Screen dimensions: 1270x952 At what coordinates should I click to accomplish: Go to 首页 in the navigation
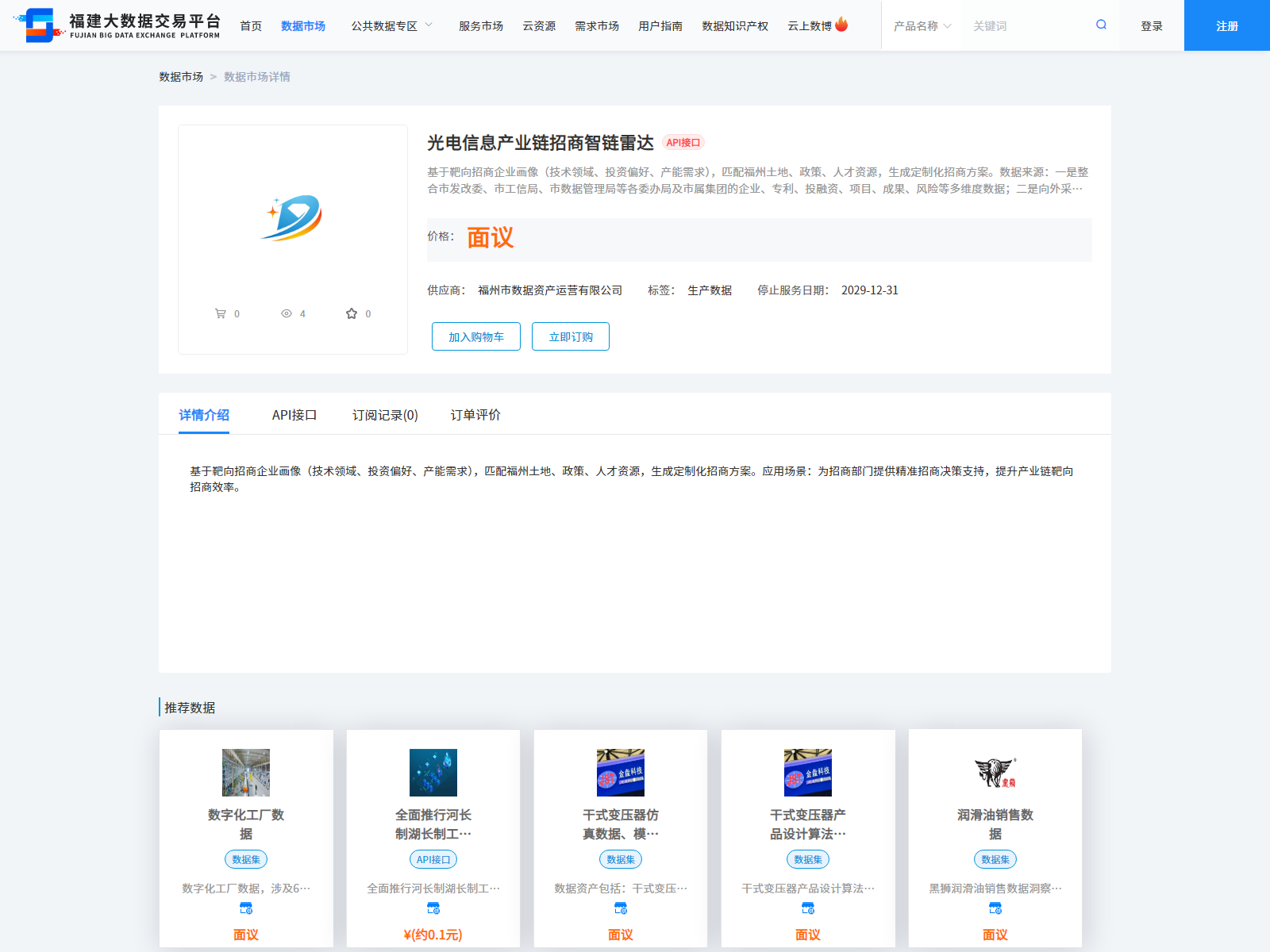[251, 25]
